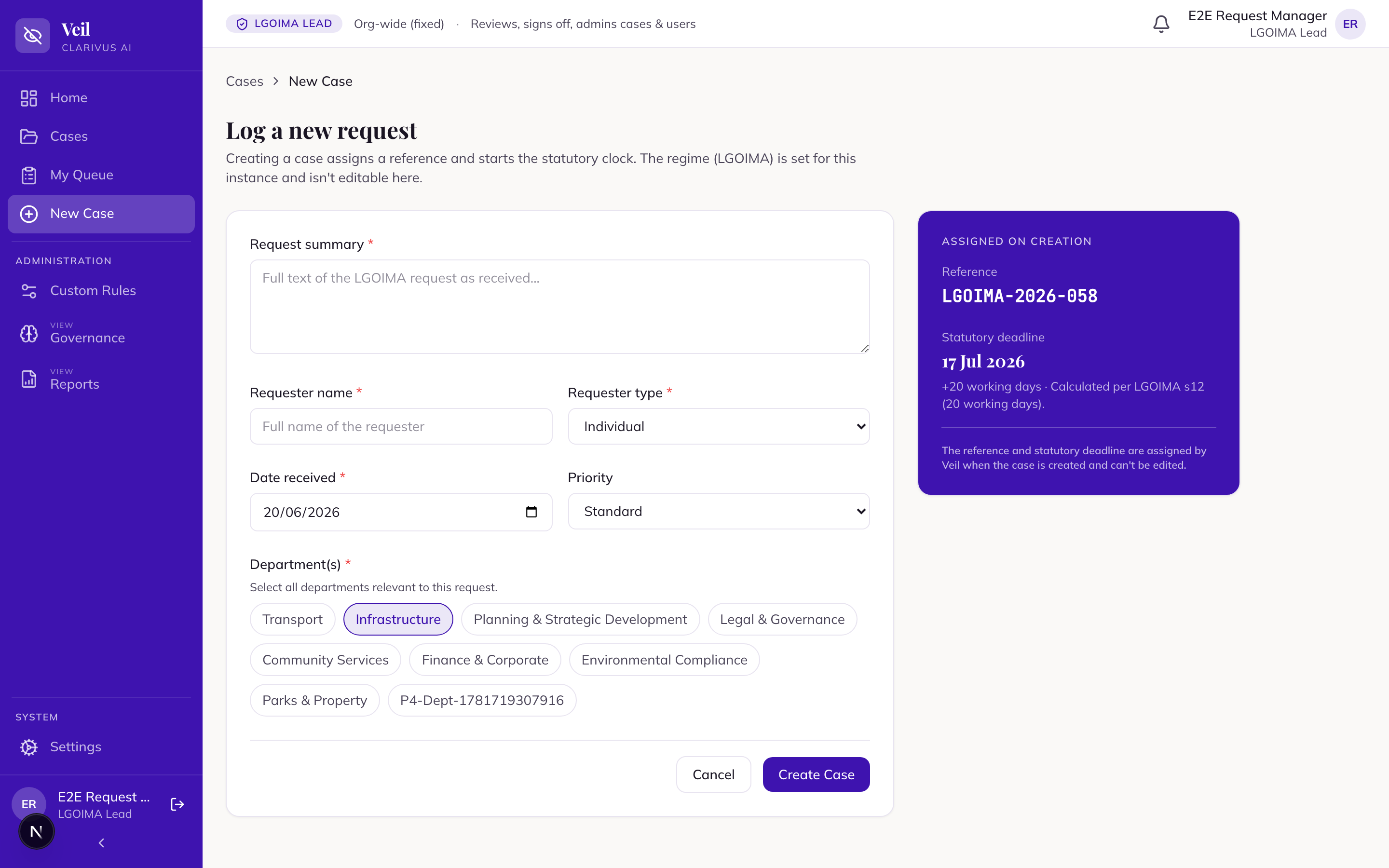
Task: Open the calendar picker in Date received
Action: [531, 512]
